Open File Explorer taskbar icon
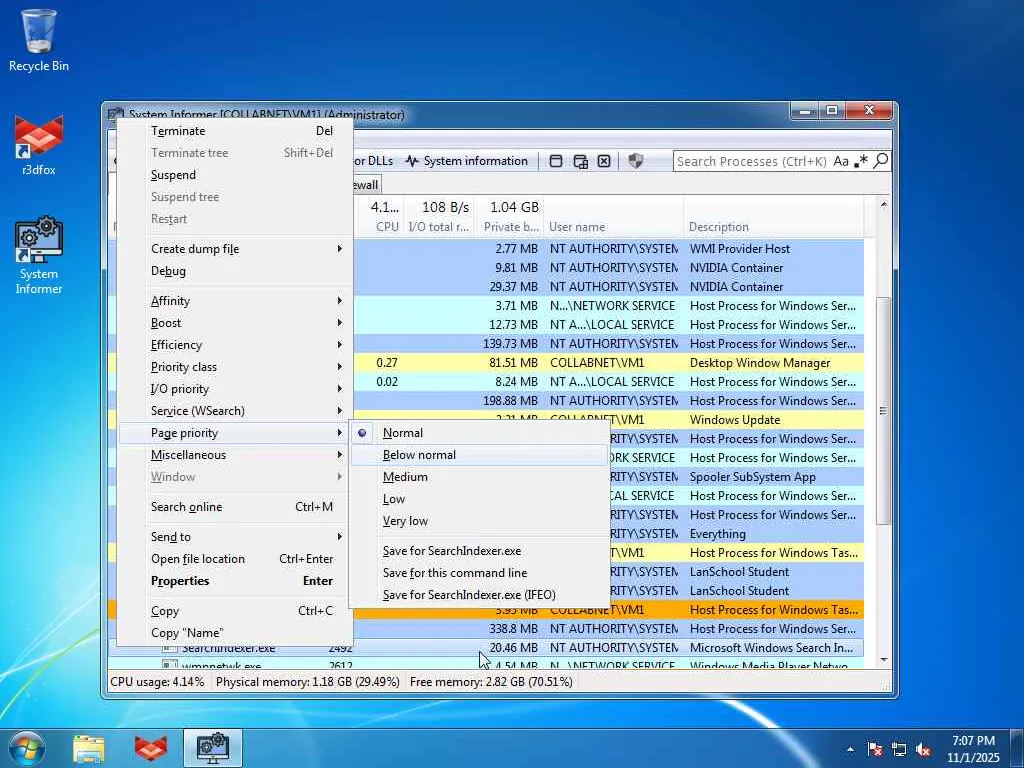The width and height of the screenshot is (1024, 768). [x=89, y=748]
